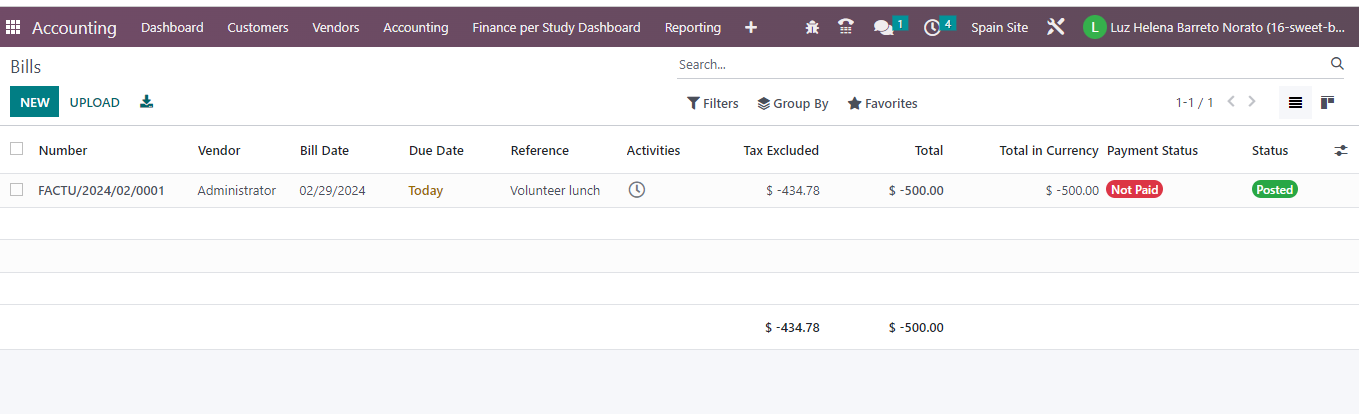Click the Activities column header

[653, 151]
